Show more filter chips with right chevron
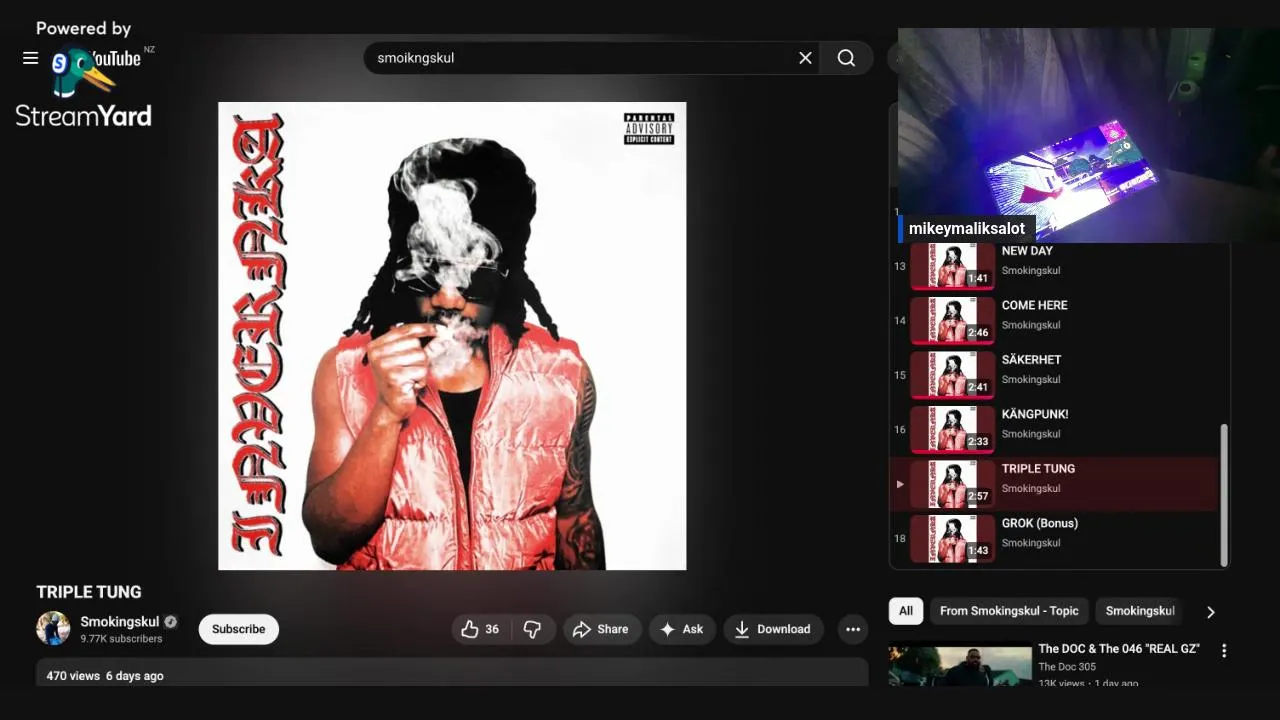The width and height of the screenshot is (1280, 720). (1211, 612)
